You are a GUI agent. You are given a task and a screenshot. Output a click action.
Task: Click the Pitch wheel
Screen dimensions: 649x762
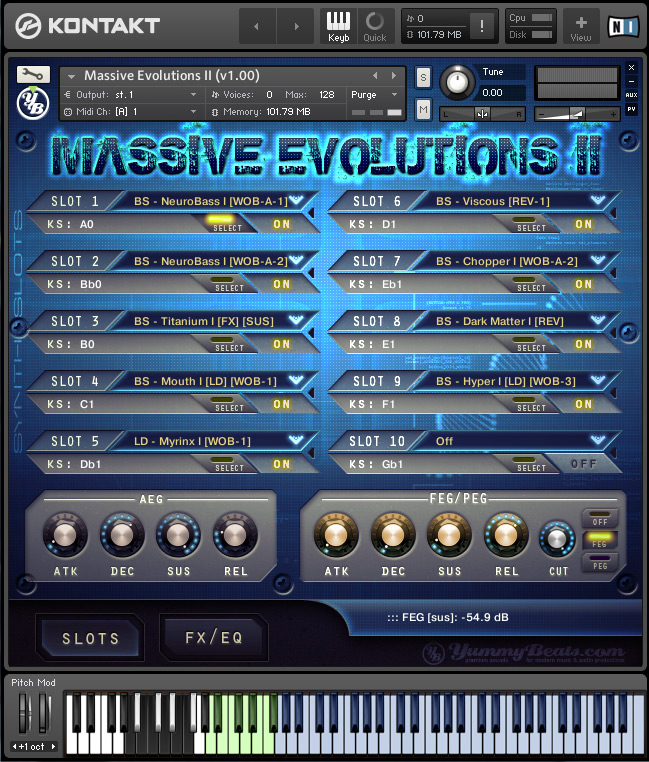point(24,713)
